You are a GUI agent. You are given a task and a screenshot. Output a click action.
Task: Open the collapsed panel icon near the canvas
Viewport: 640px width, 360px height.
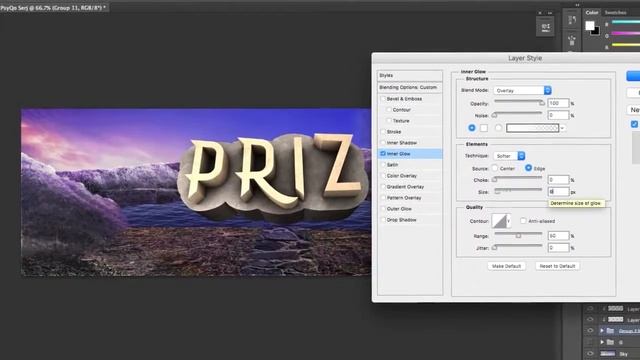click(x=546, y=27)
